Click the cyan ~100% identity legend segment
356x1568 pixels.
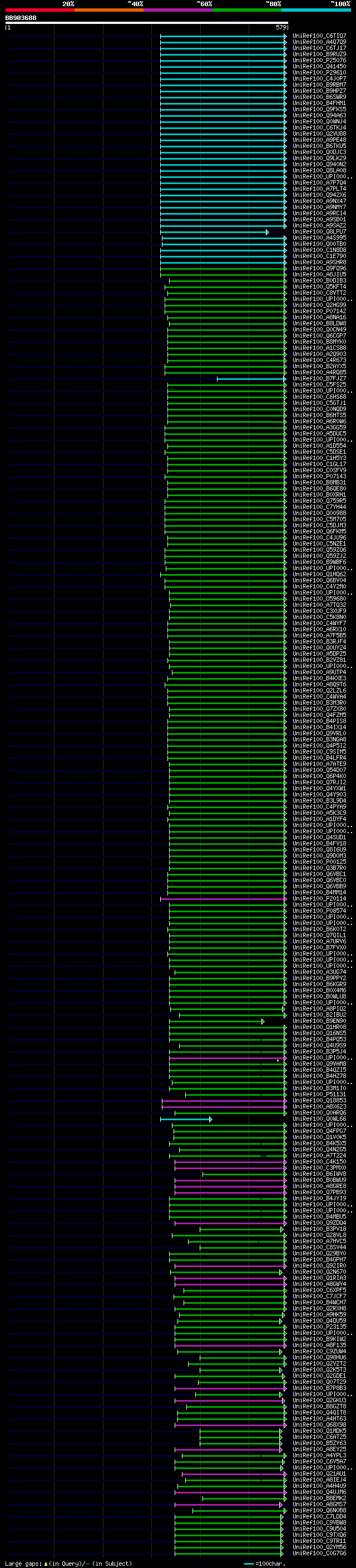click(317, 10)
